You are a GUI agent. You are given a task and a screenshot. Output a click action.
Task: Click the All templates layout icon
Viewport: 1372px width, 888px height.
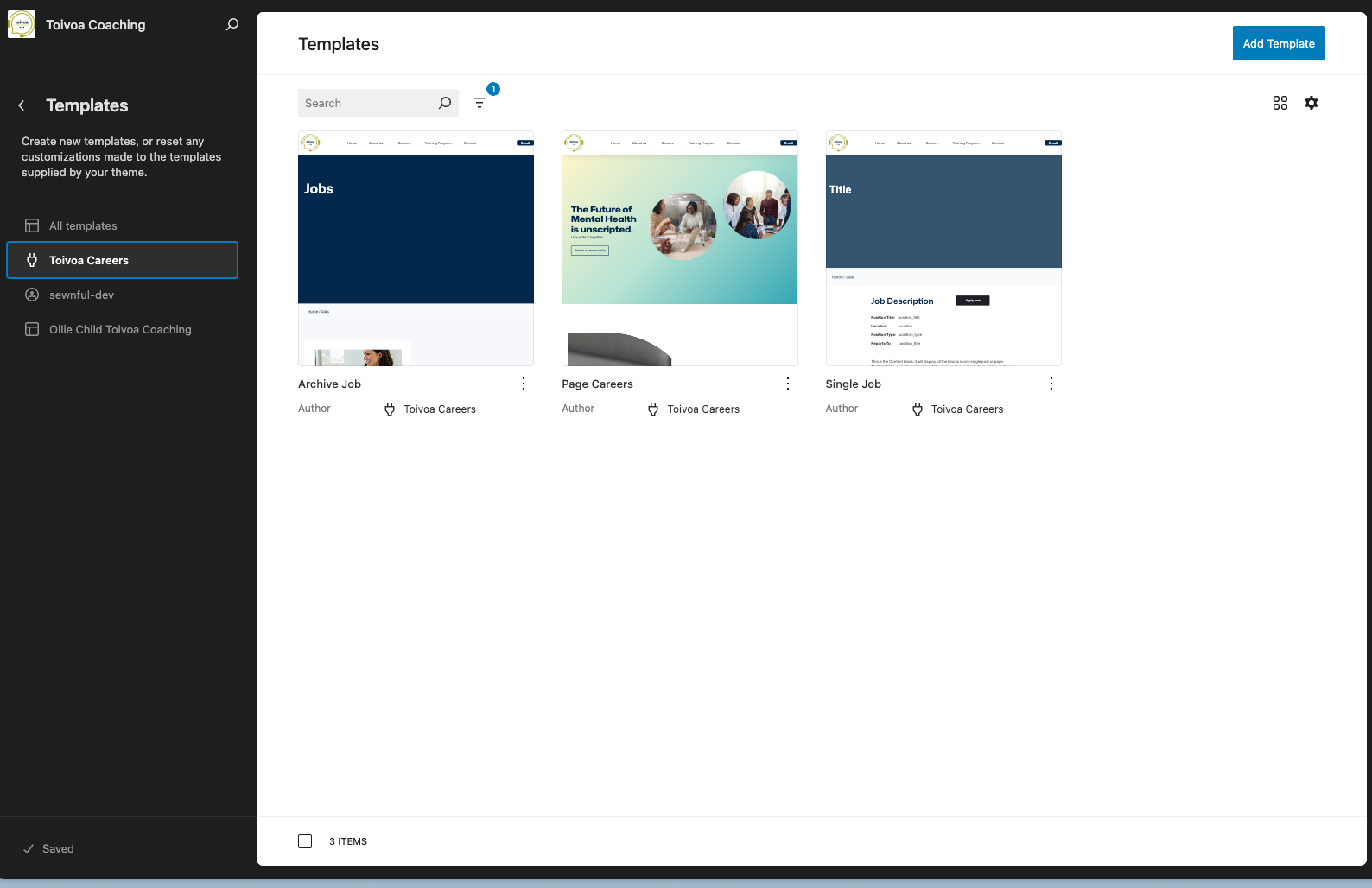(x=32, y=225)
